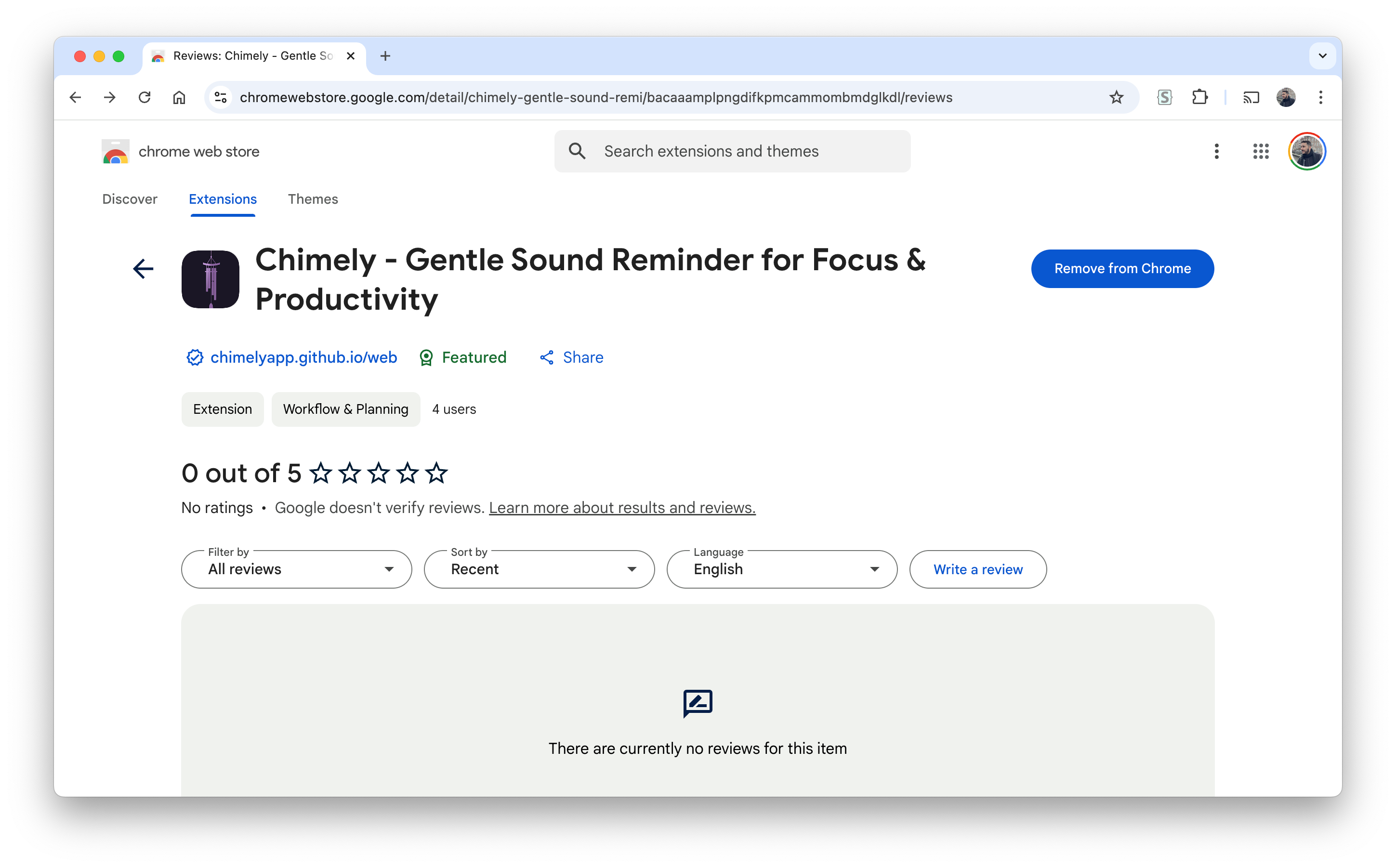Click Remove from Chrome button
This screenshot has height=868, width=1396.
(1122, 269)
